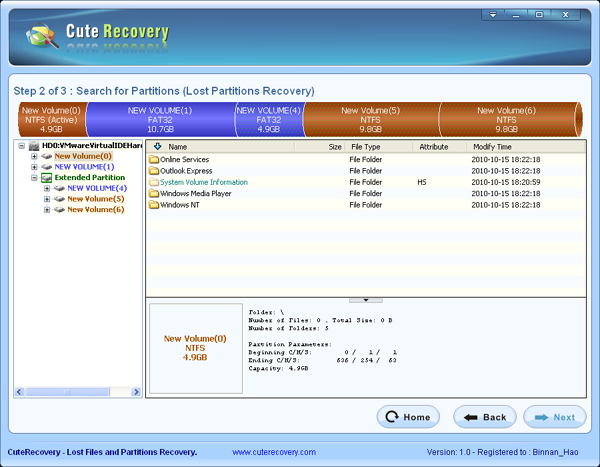
Task: Select NEW VOLUME(1) FAT32 disk bar segment
Action: 160,119
